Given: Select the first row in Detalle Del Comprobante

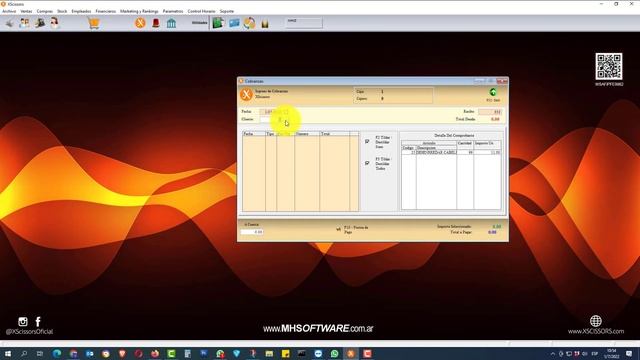Looking at the screenshot, I should (451, 152).
